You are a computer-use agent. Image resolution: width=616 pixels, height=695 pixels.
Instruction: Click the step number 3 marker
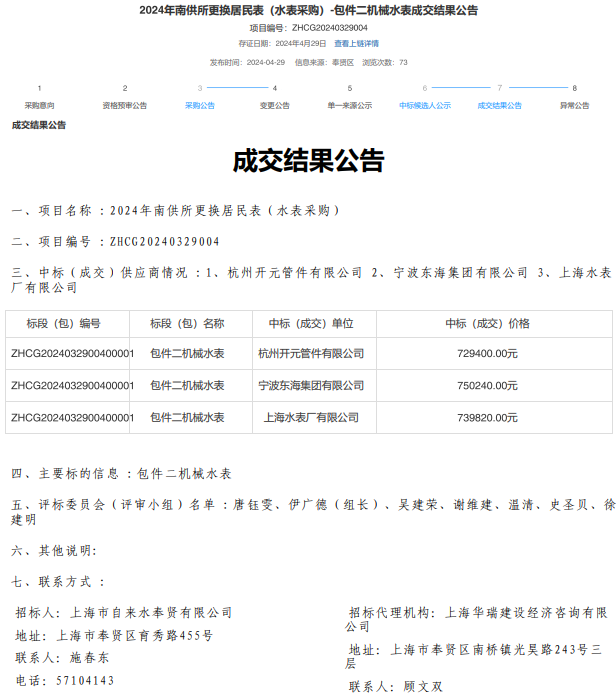point(199,88)
